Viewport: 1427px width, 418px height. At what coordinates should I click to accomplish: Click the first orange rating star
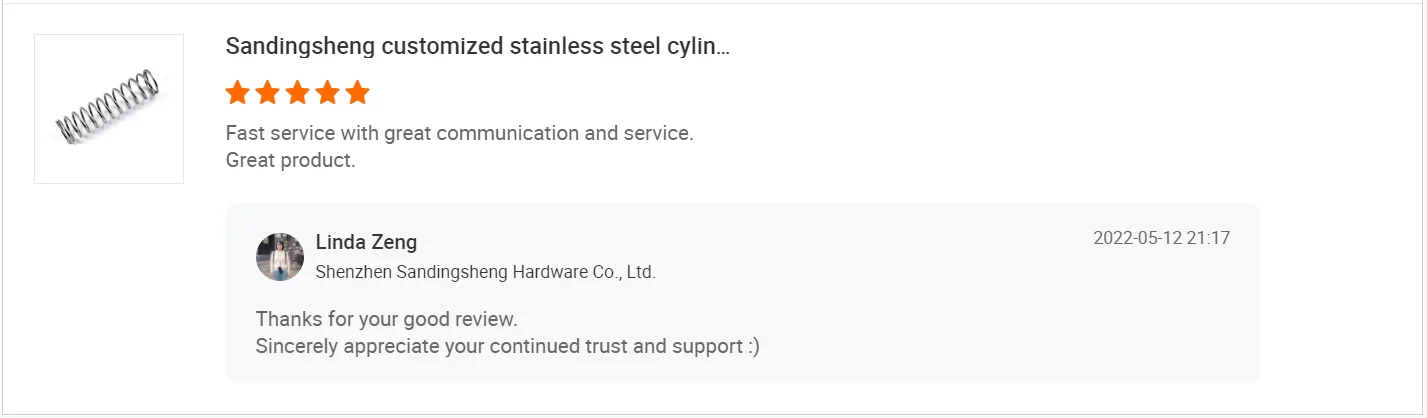point(237,93)
